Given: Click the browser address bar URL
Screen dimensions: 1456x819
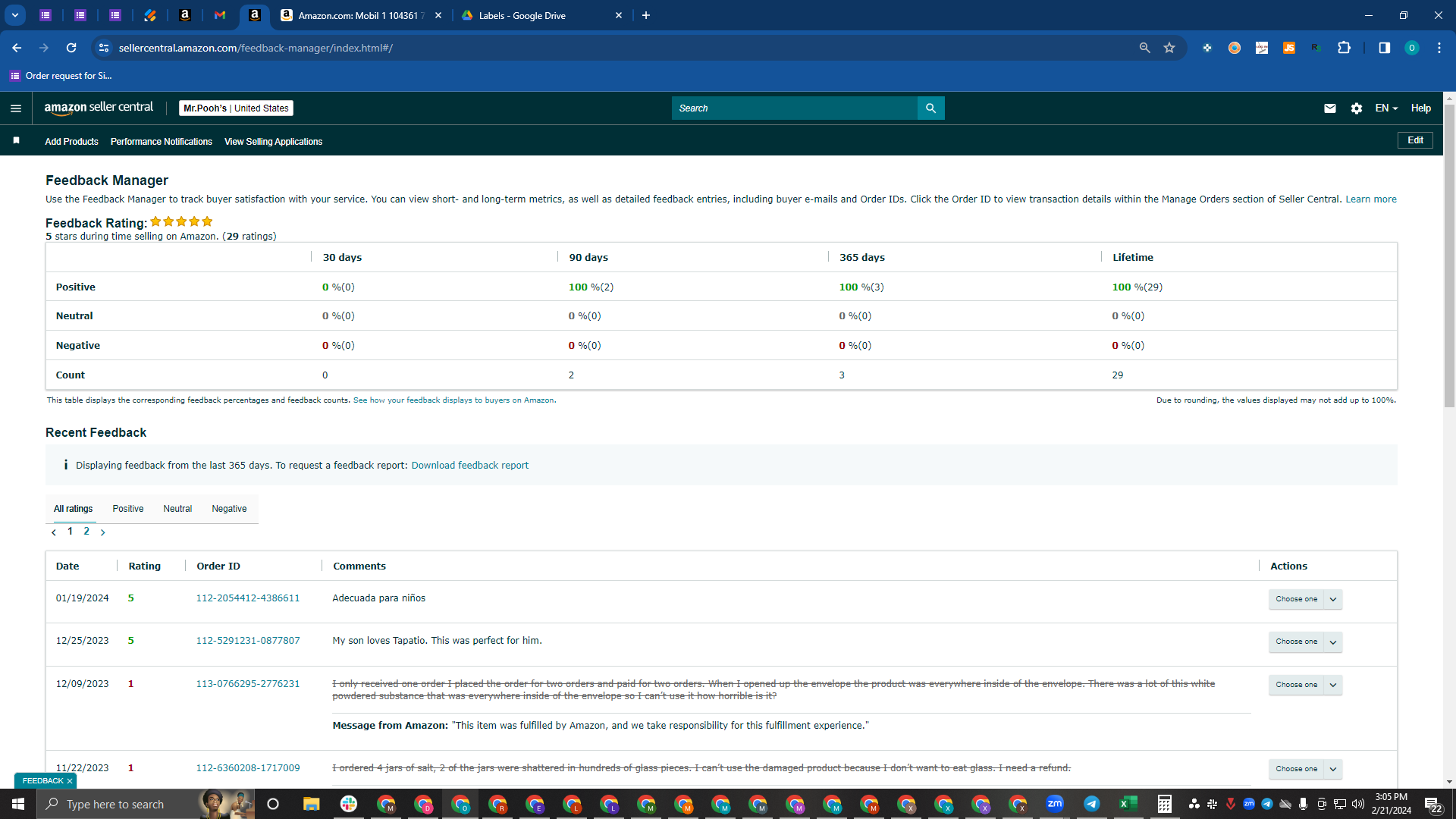Looking at the screenshot, I should 256,48.
